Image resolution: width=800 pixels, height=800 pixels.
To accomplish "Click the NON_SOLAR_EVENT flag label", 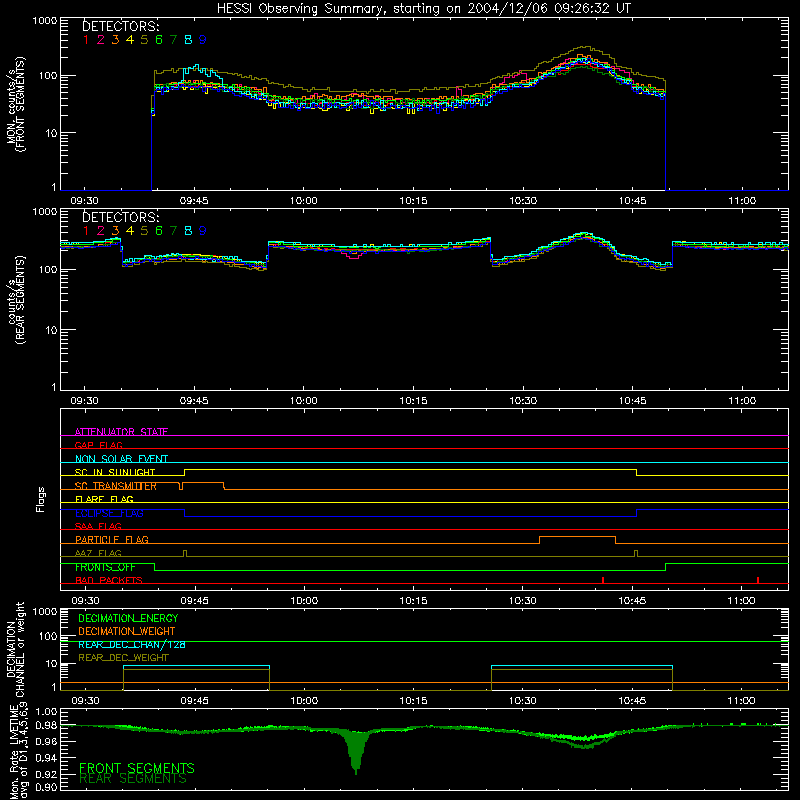I will [121, 459].
